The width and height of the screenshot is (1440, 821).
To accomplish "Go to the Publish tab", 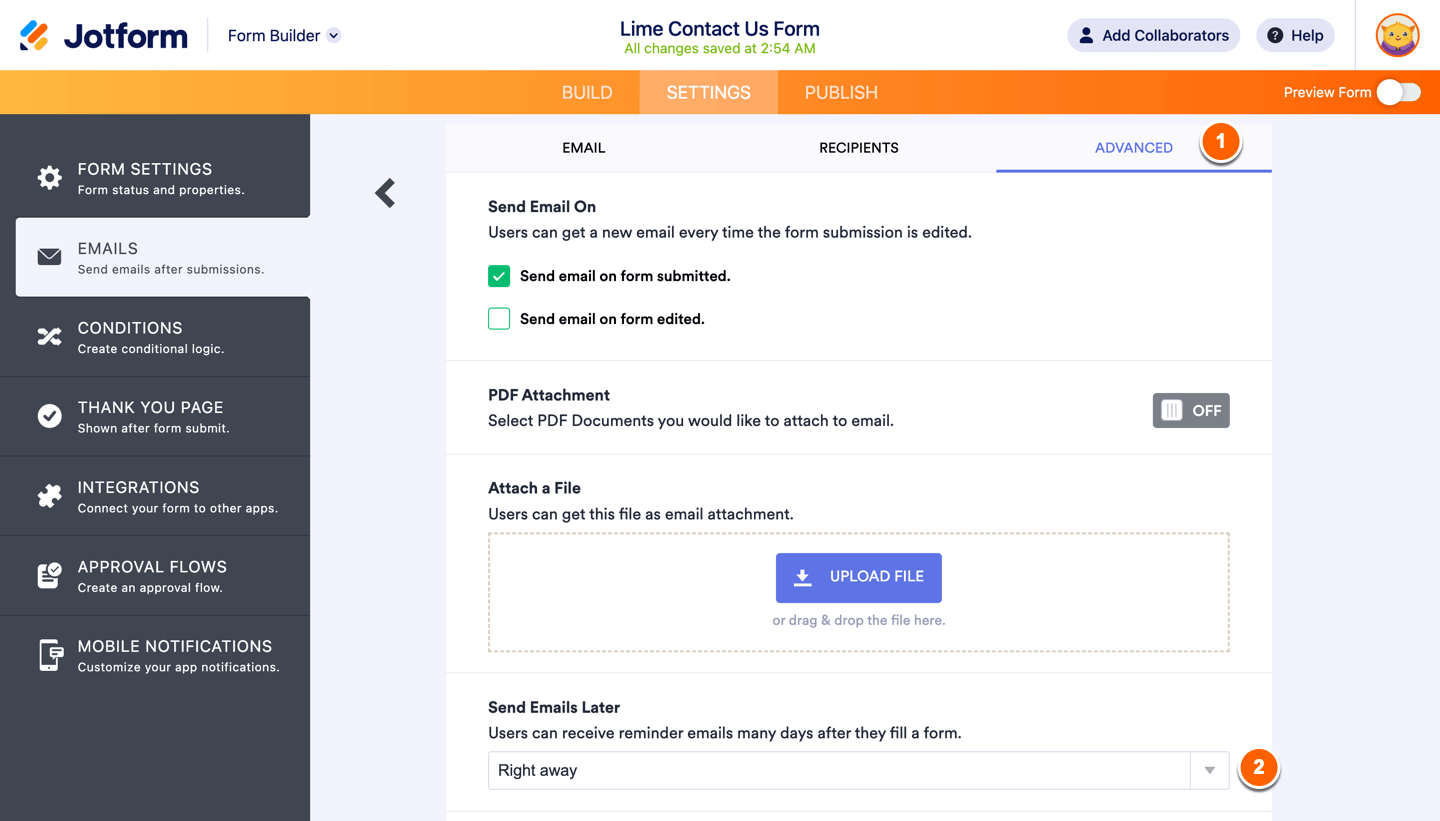I will click(x=841, y=92).
